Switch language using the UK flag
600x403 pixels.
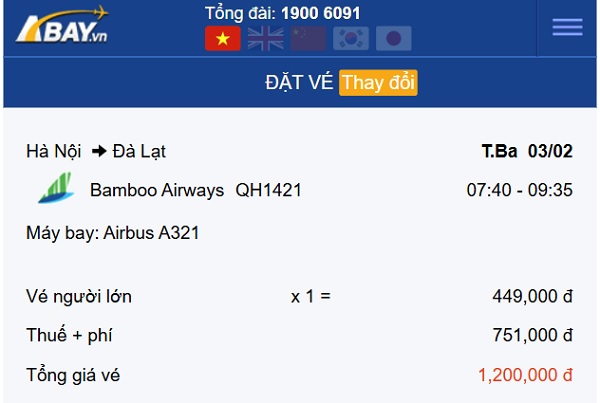[x=265, y=39]
